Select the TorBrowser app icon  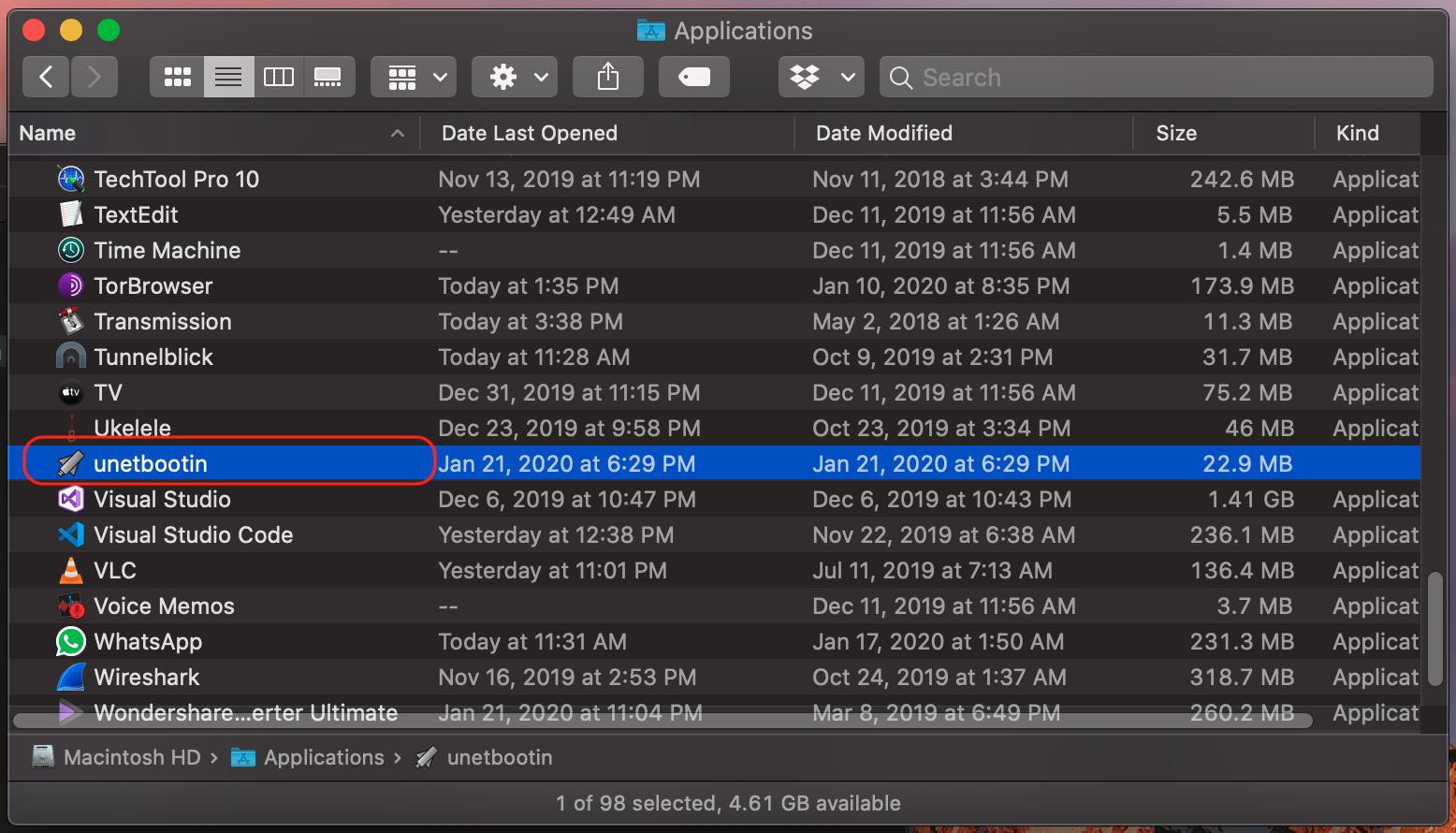click(71, 285)
